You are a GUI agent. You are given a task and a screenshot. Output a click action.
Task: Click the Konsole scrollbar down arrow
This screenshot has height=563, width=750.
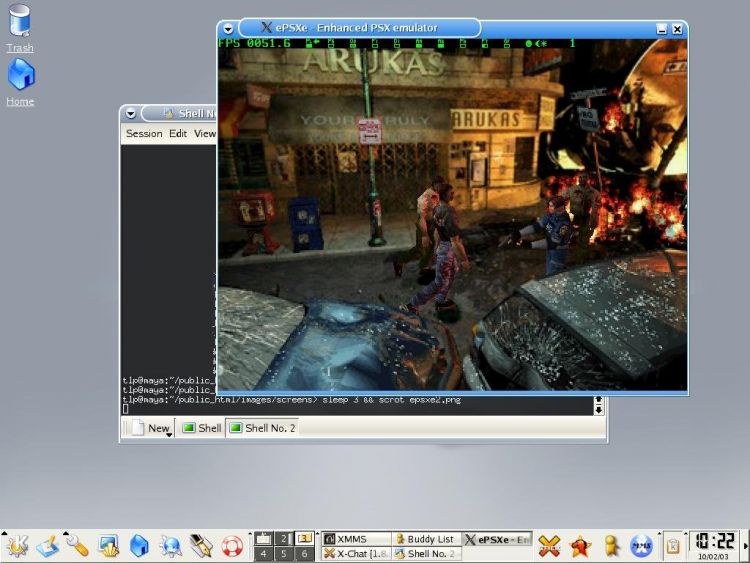598,410
